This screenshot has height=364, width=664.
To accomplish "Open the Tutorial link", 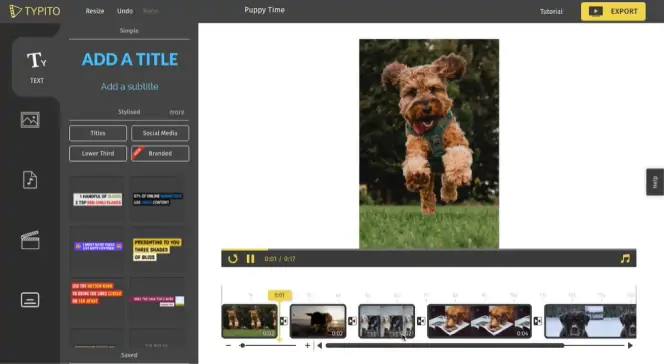I will click(x=551, y=11).
